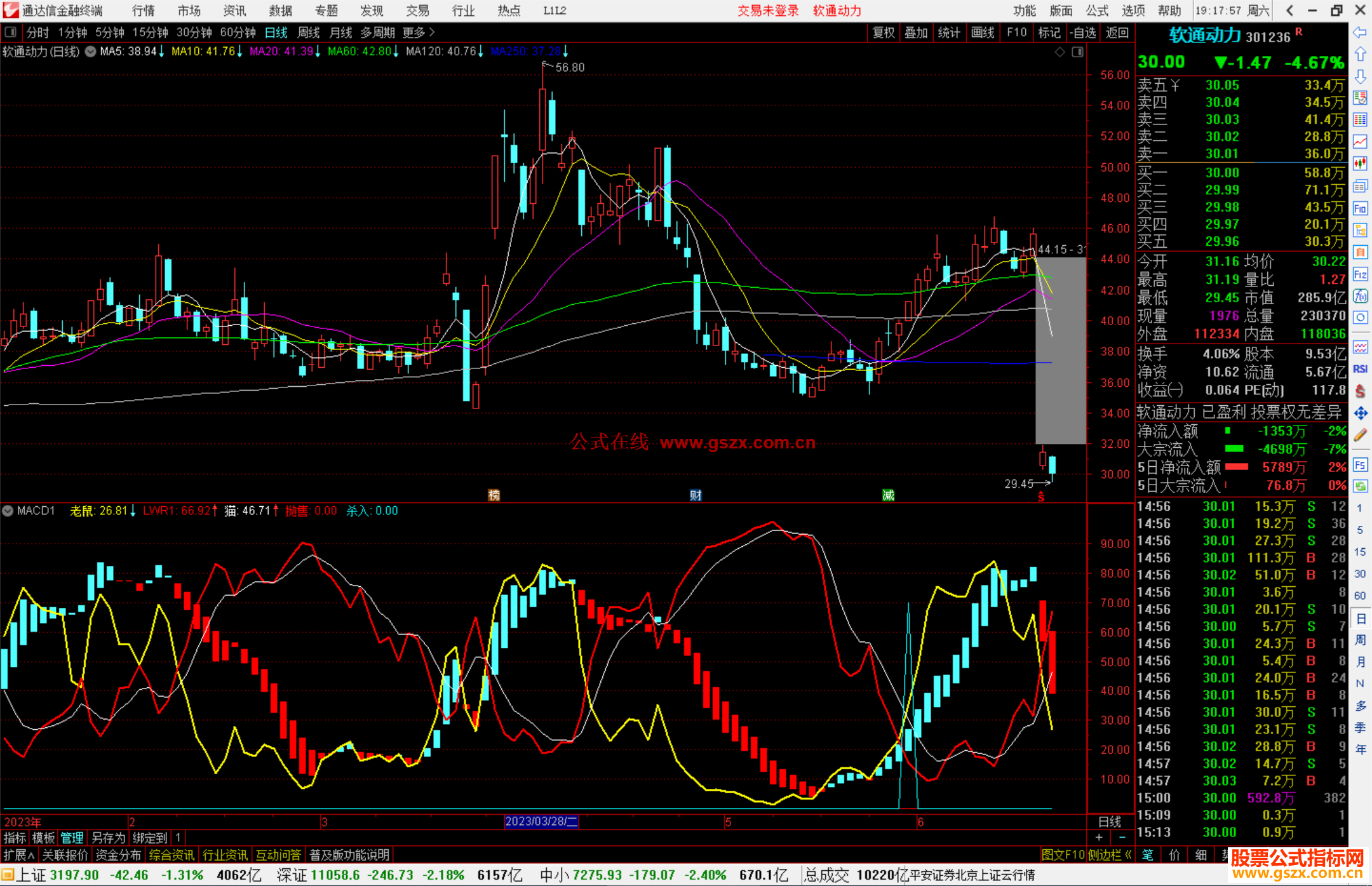This screenshot has height=886, width=1372.
Task: Click the candlestick chart sidebar icon
Action: pyautogui.click(x=1360, y=164)
